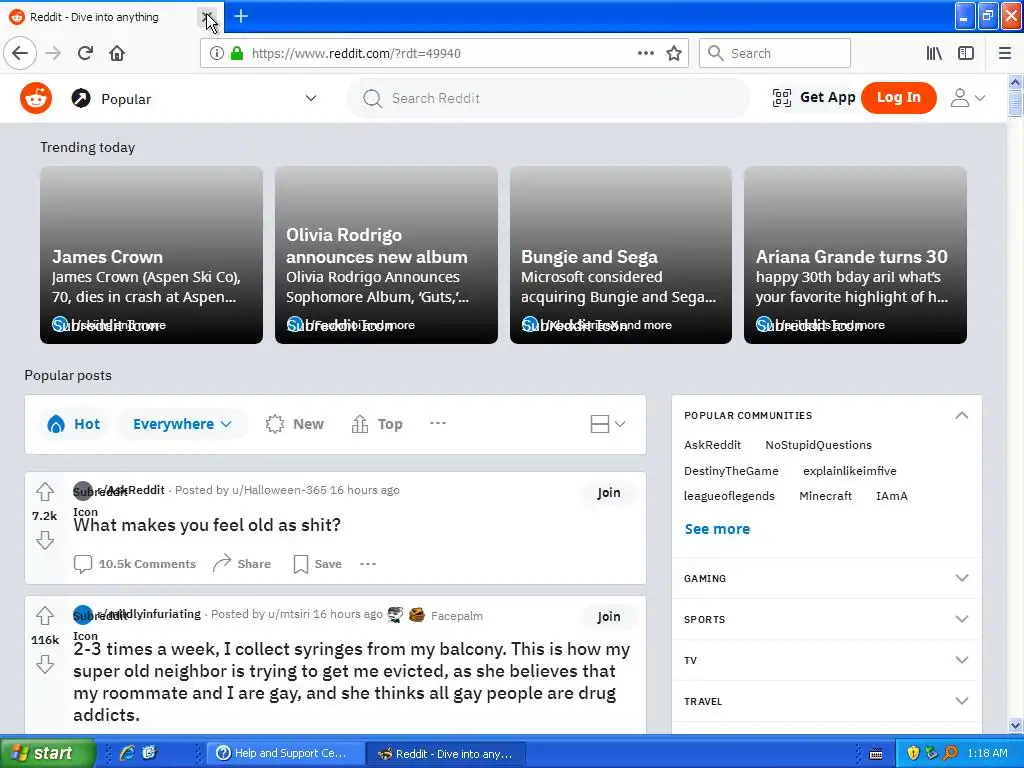Viewport: 1024px width, 768px height.
Task: Open the NoStupidQuestions community link
Action: [818, 445]
